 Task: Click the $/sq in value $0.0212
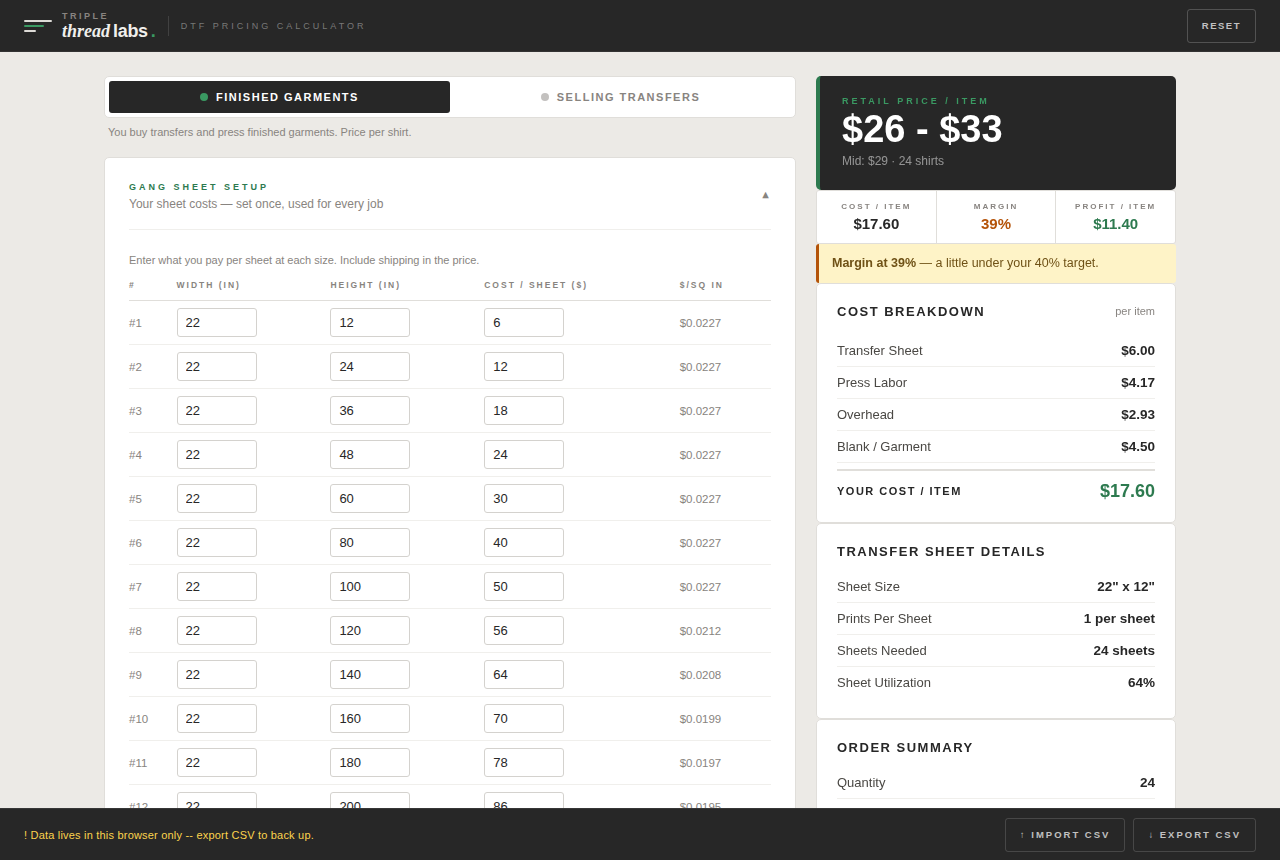[x=700, y=631]
